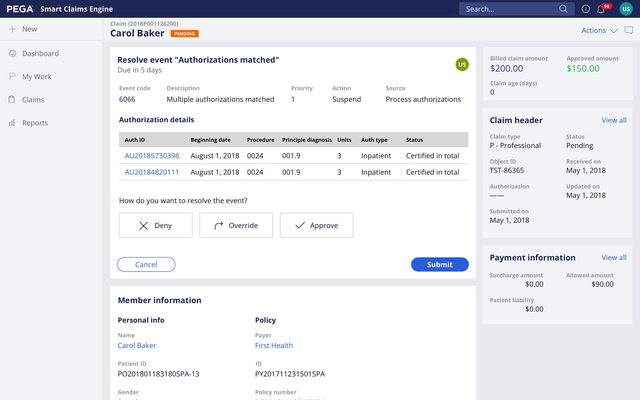The image size is (640, 400).
Task: Open the chat bubble icon beside Actions
Action: [x=627, y=31]
